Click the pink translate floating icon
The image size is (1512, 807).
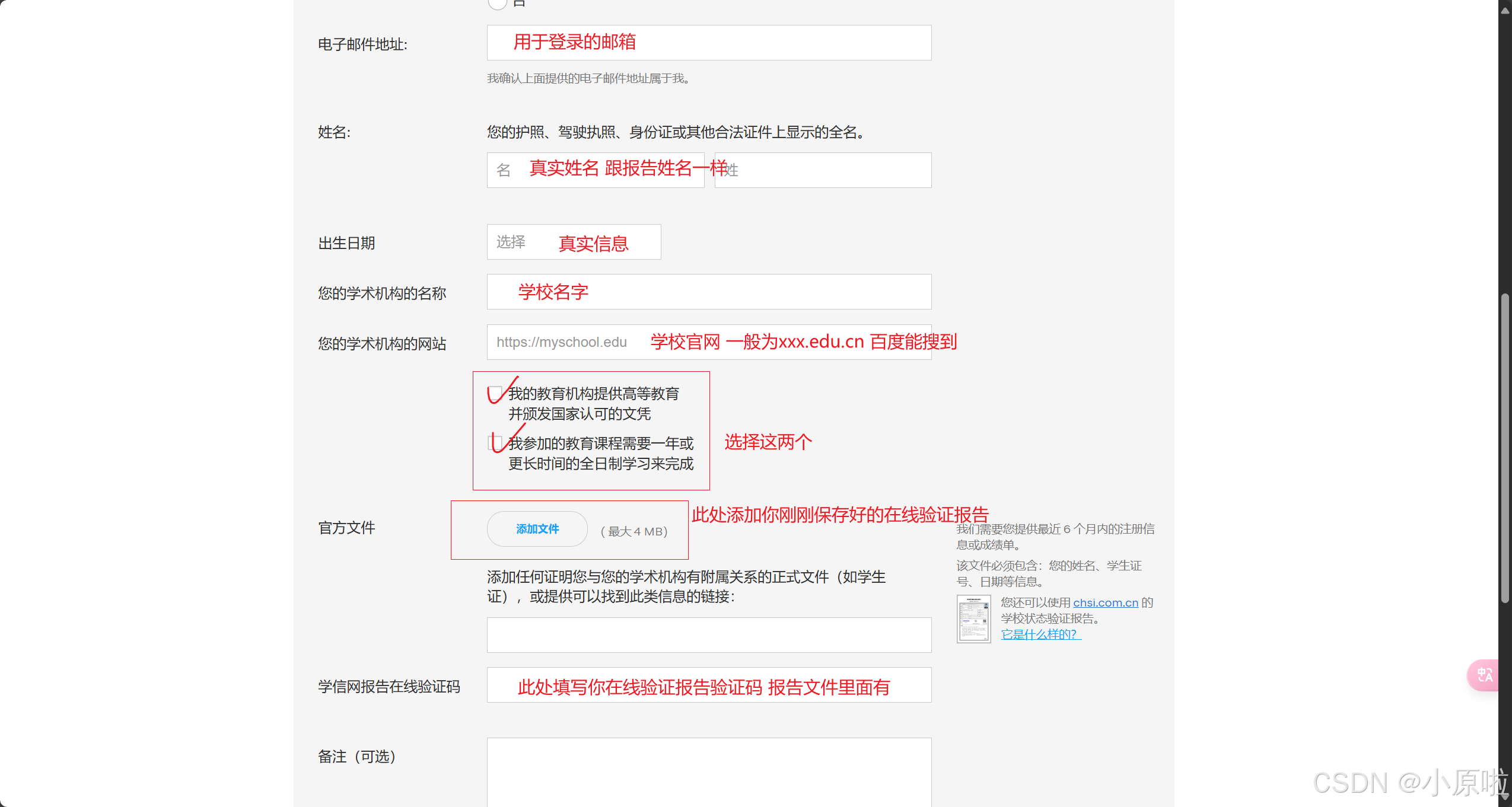pos(1485,675)
